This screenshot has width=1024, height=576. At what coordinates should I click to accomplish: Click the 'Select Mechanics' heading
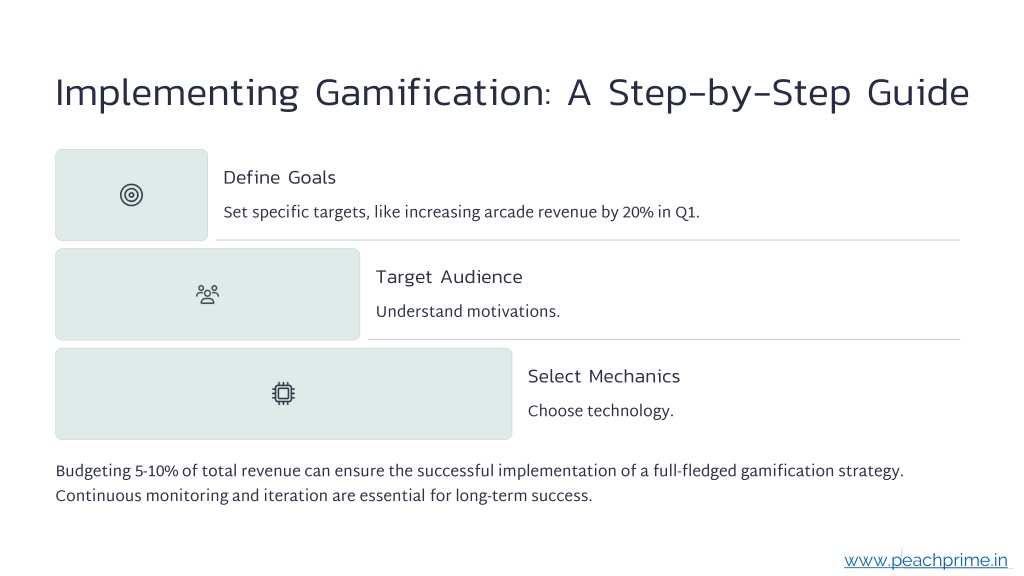(604, 376)
